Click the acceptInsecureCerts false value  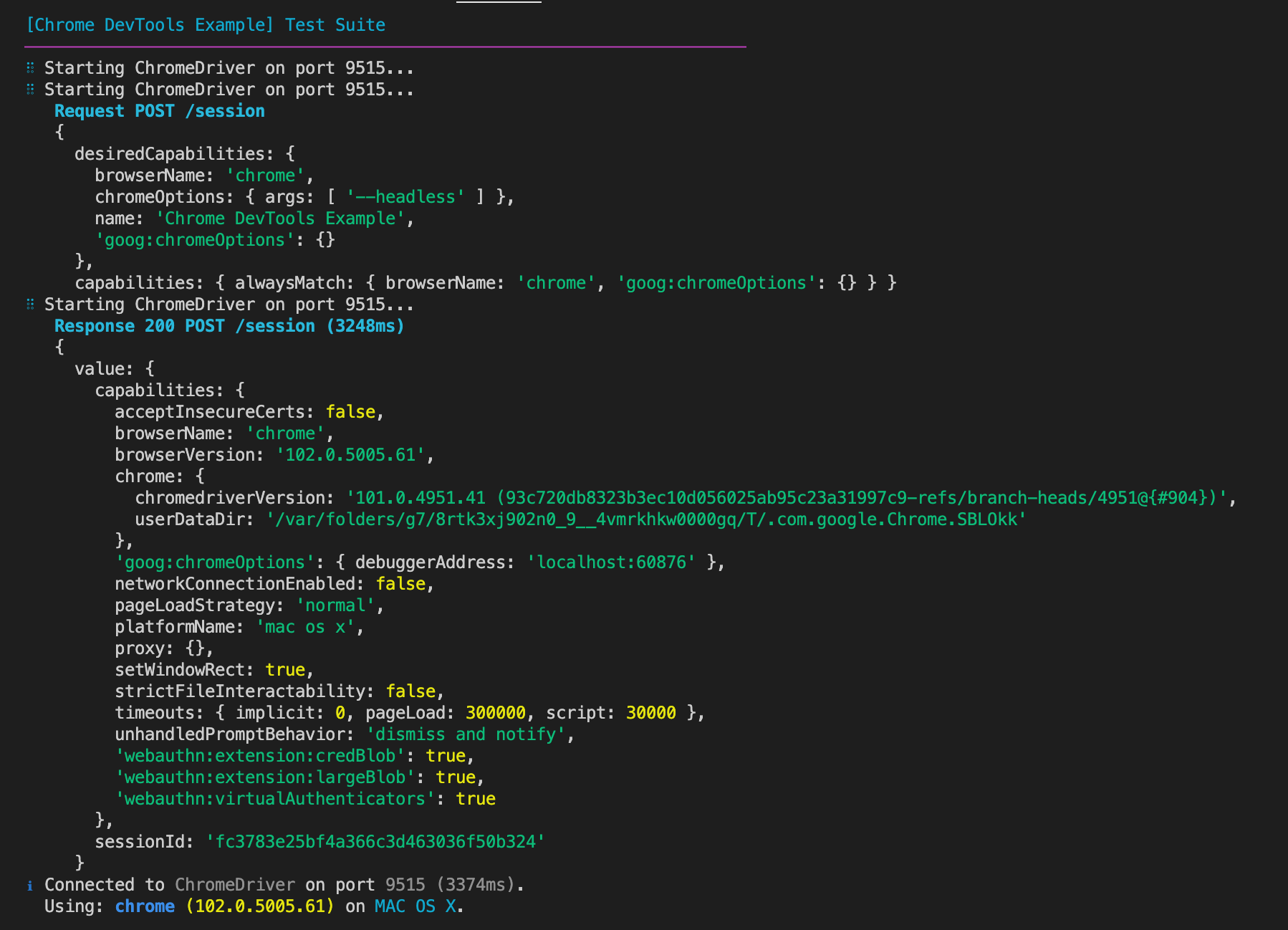[350, 411]
